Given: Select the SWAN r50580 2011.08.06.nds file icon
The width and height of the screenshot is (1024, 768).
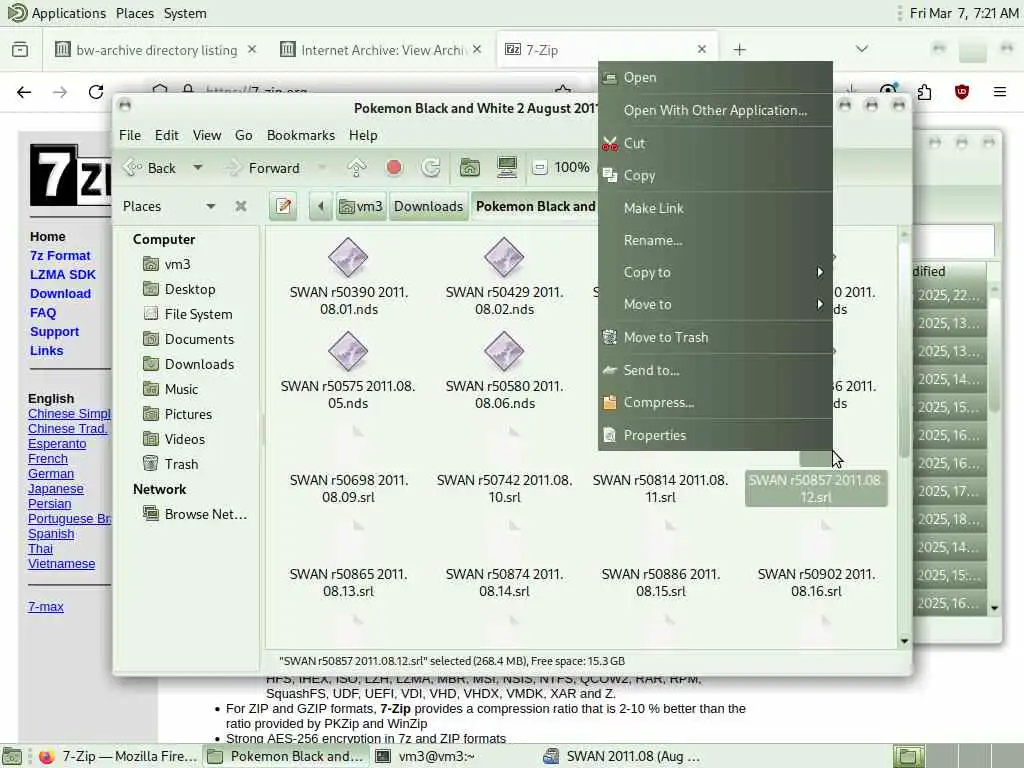Looking at the screenshot, I should pos(504,351).
